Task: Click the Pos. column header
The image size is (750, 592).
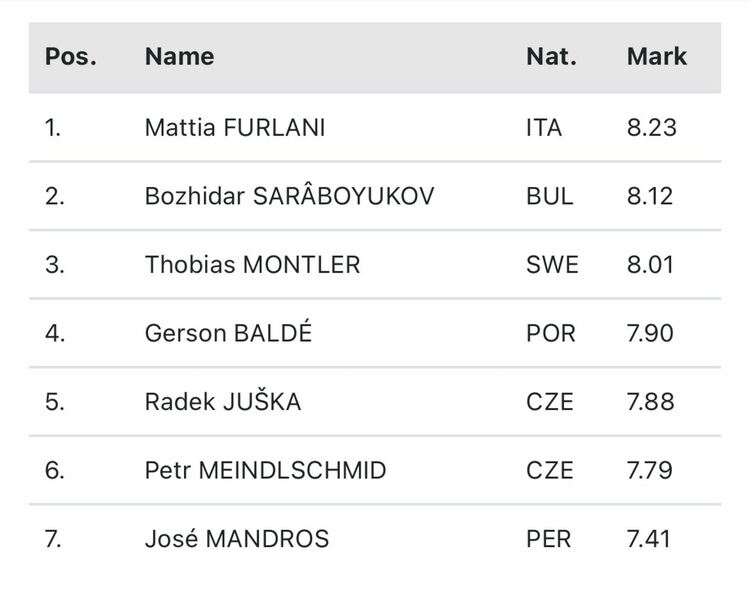Action: [70, 56]
